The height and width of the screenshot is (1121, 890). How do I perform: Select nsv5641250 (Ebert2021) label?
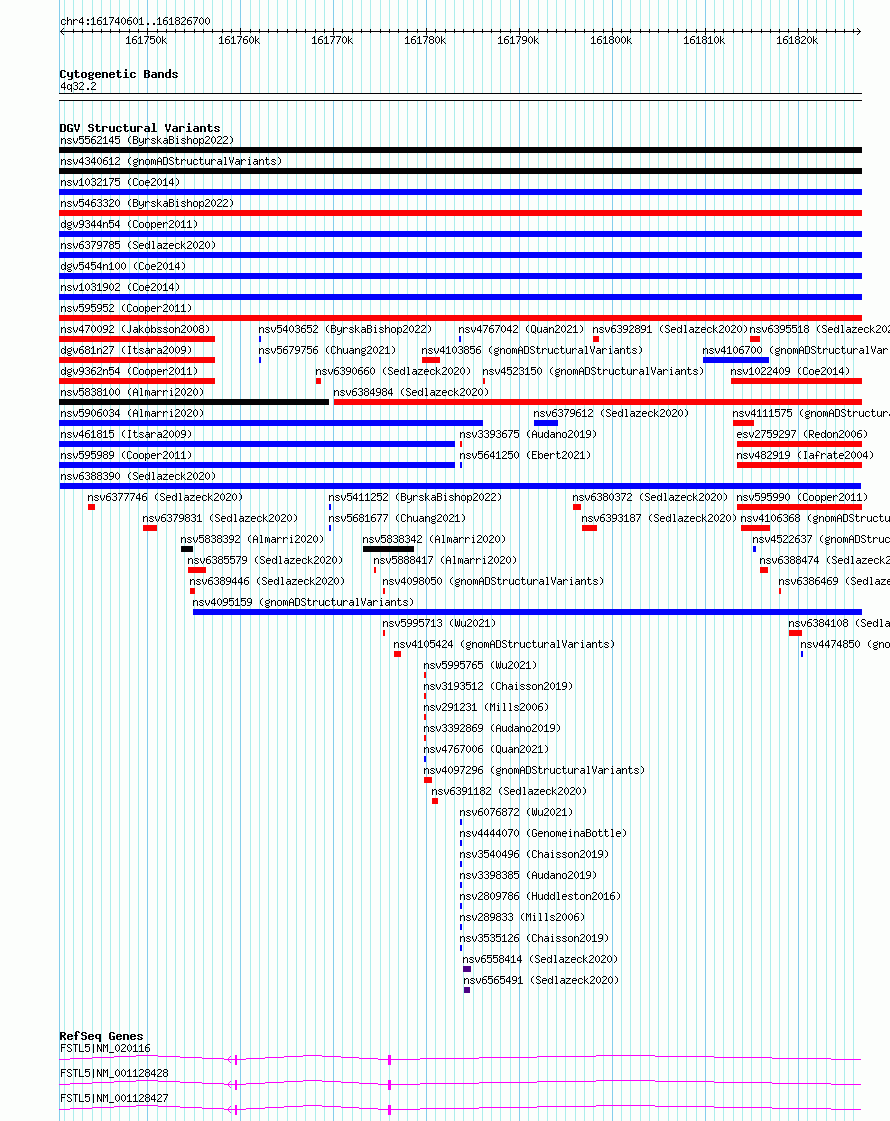pos(525,455)
